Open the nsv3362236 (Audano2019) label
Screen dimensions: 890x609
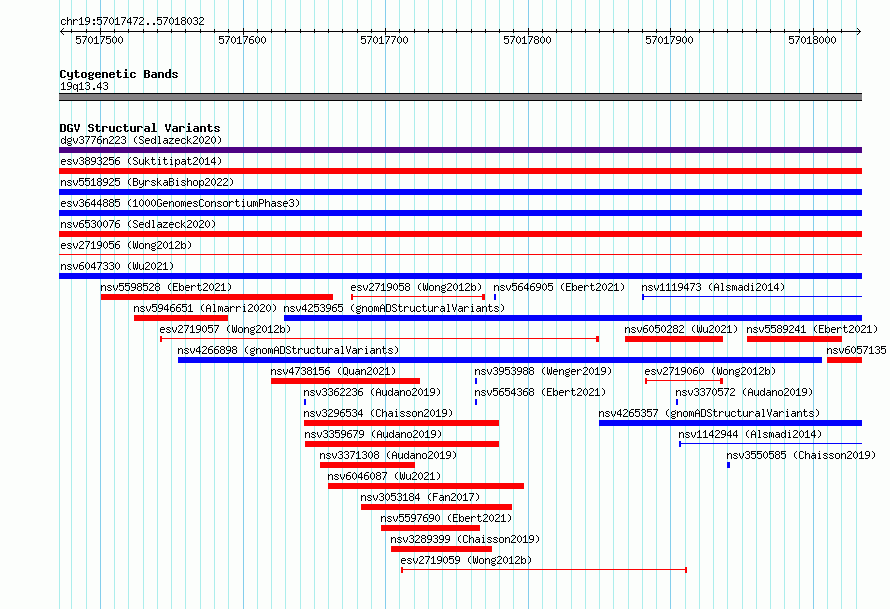[x=372, y=392]
